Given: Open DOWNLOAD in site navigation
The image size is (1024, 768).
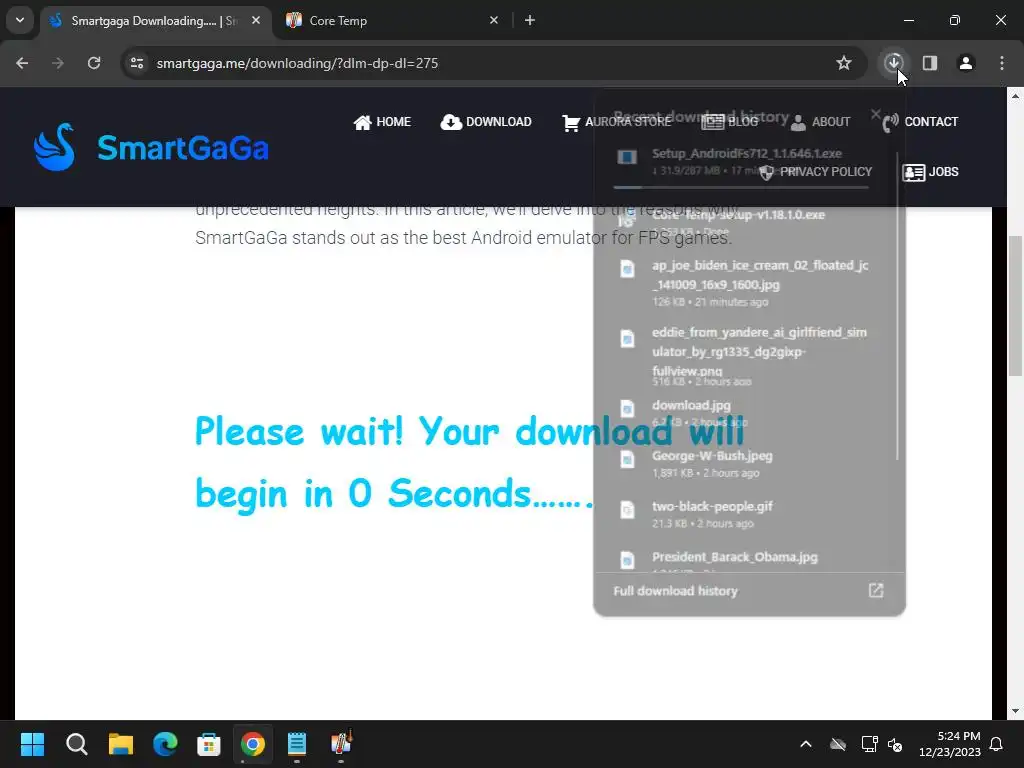Looking at the screenshot, I should (x=486, y=121).
